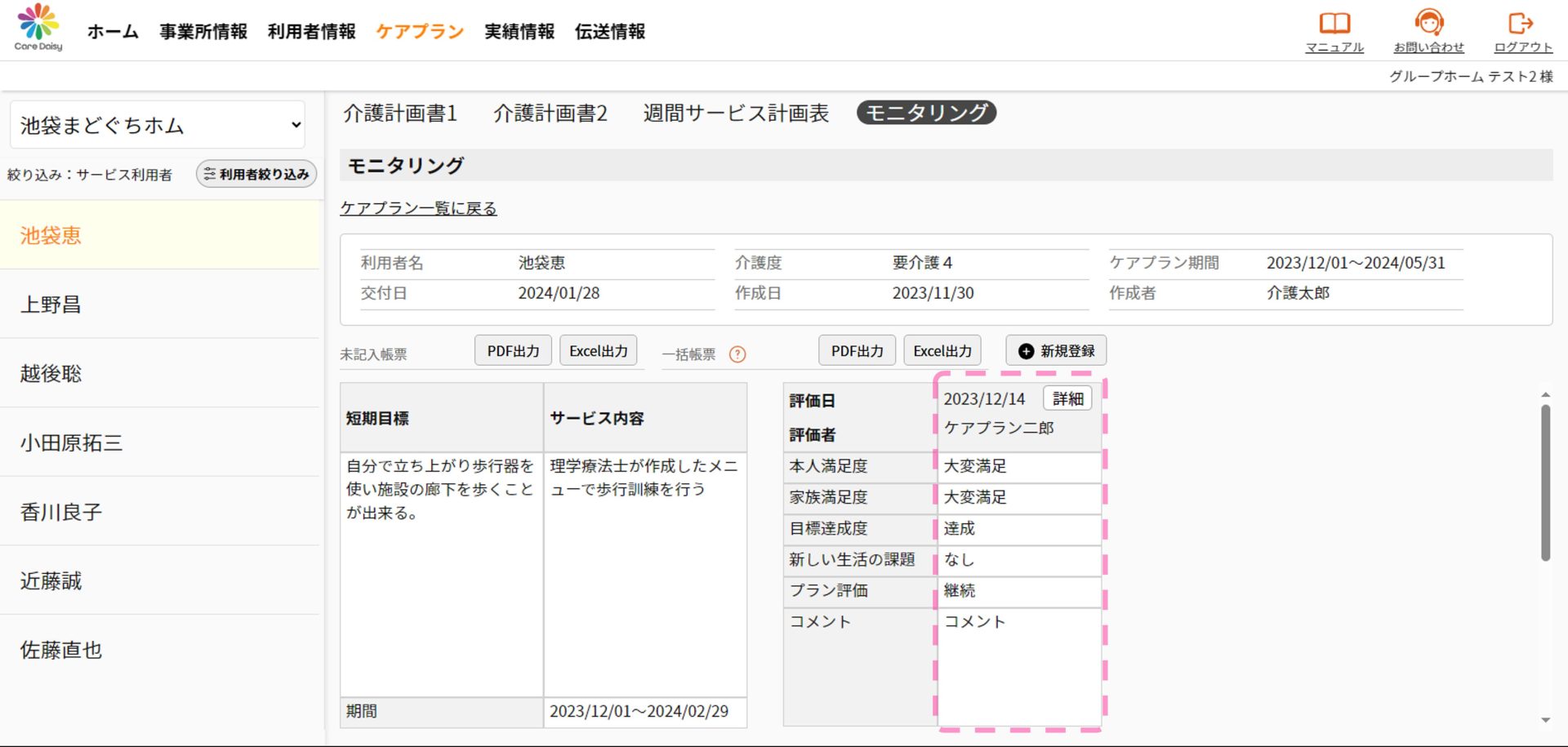Image resolution: width=1568 pixels, height=747 pixels.
Task: Export 未記入帳票 with PDF出力 button
Action: [x=513, y=351]
